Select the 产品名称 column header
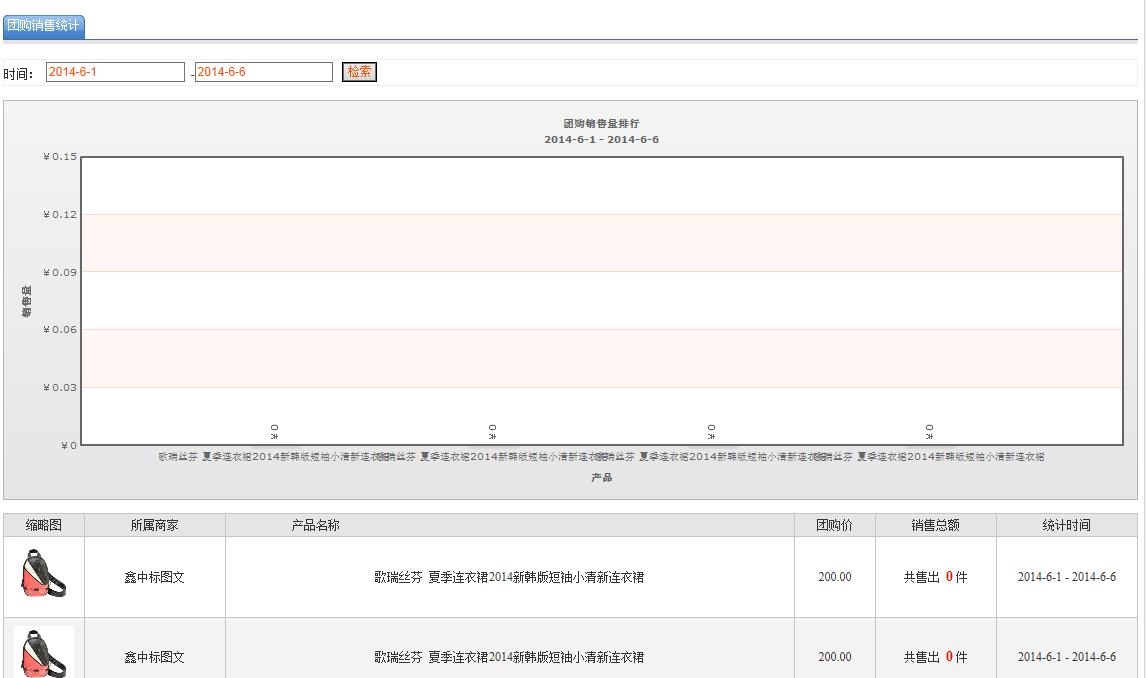This screenshot has height=678, width=1148. [x=315, y=525]
